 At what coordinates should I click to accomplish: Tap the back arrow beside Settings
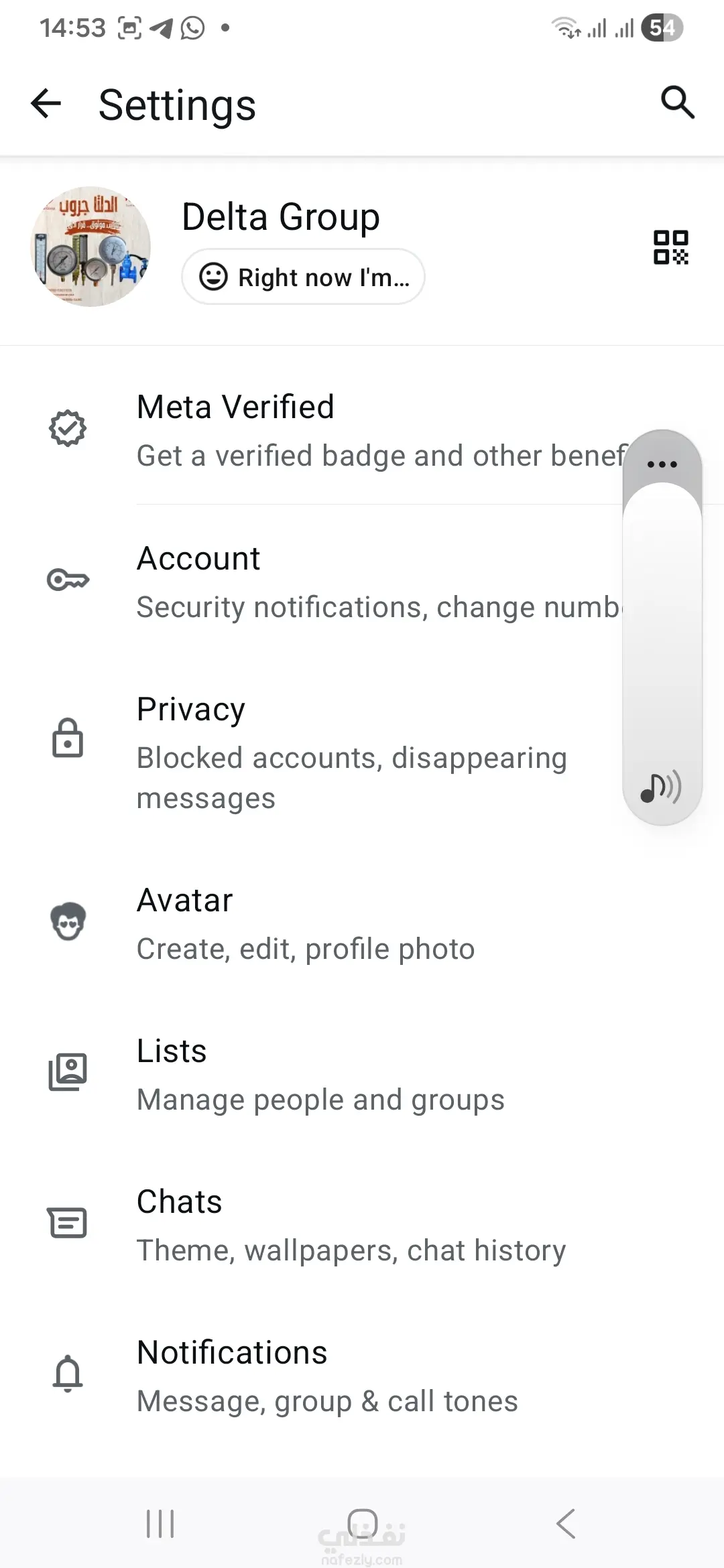tap(46, 104)
